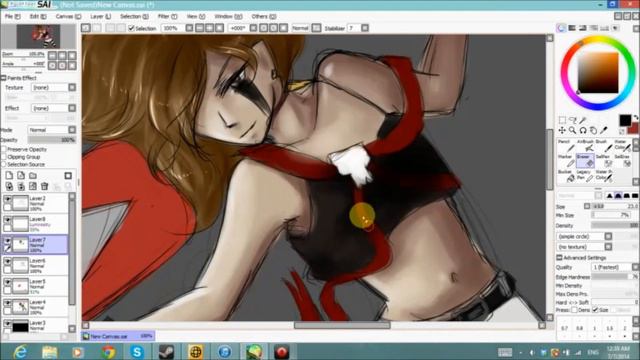Select the Water Color brush tool
The image size is (640, 360).
point(622,146)
